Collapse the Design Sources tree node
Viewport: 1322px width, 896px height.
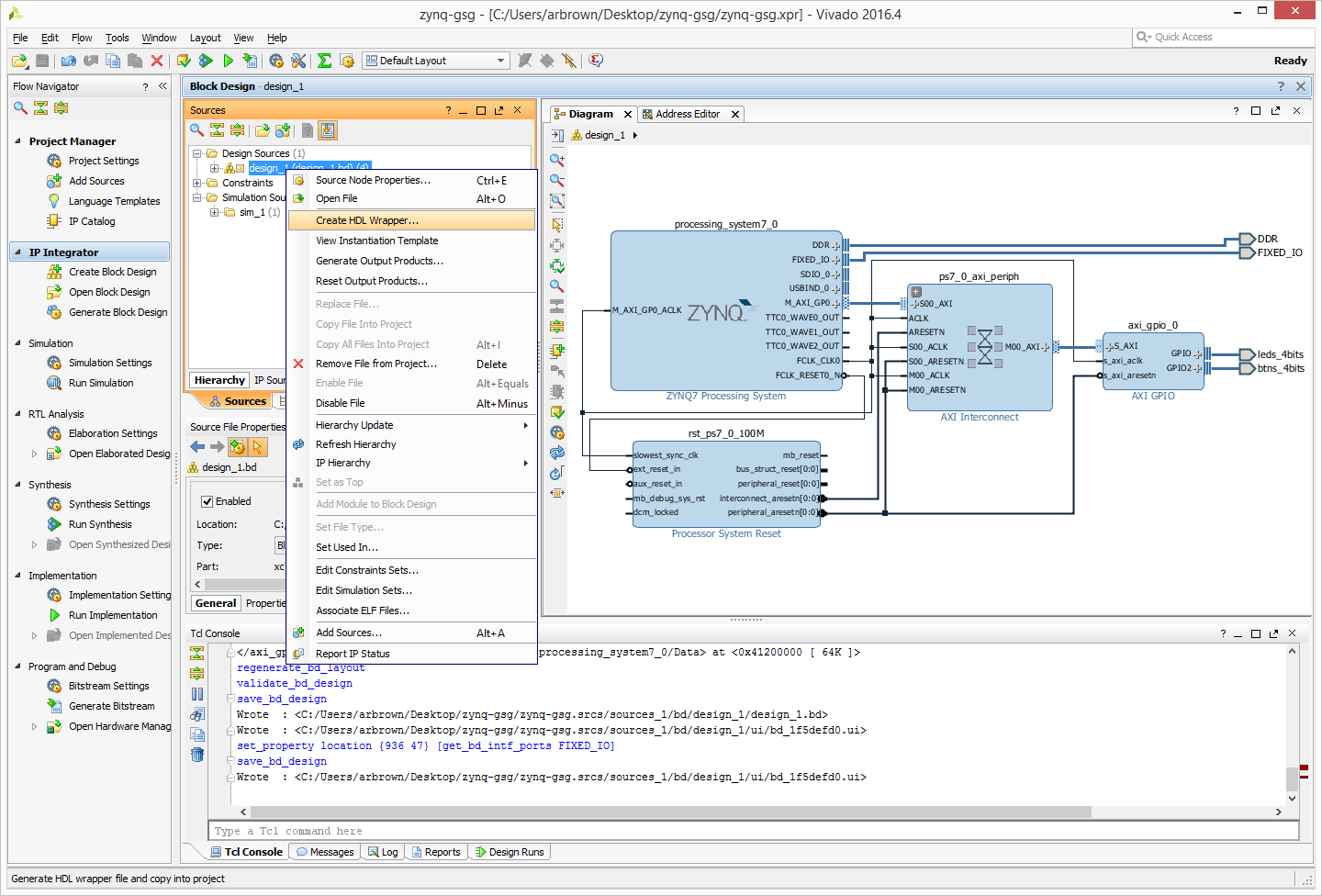point(197,153)
